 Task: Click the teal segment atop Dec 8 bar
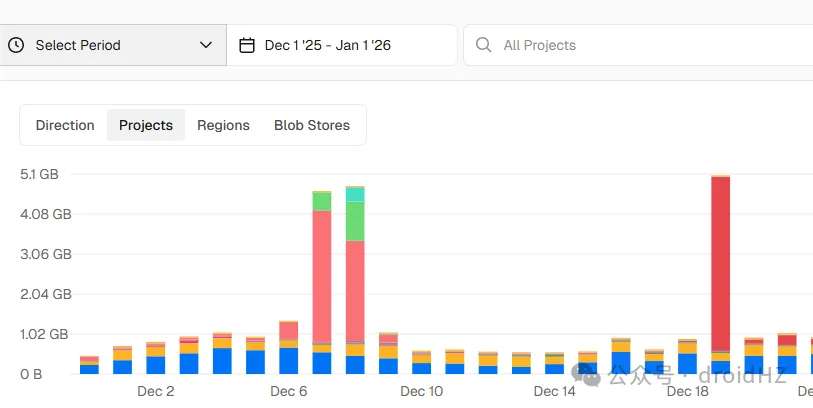(x=355, y=194)
